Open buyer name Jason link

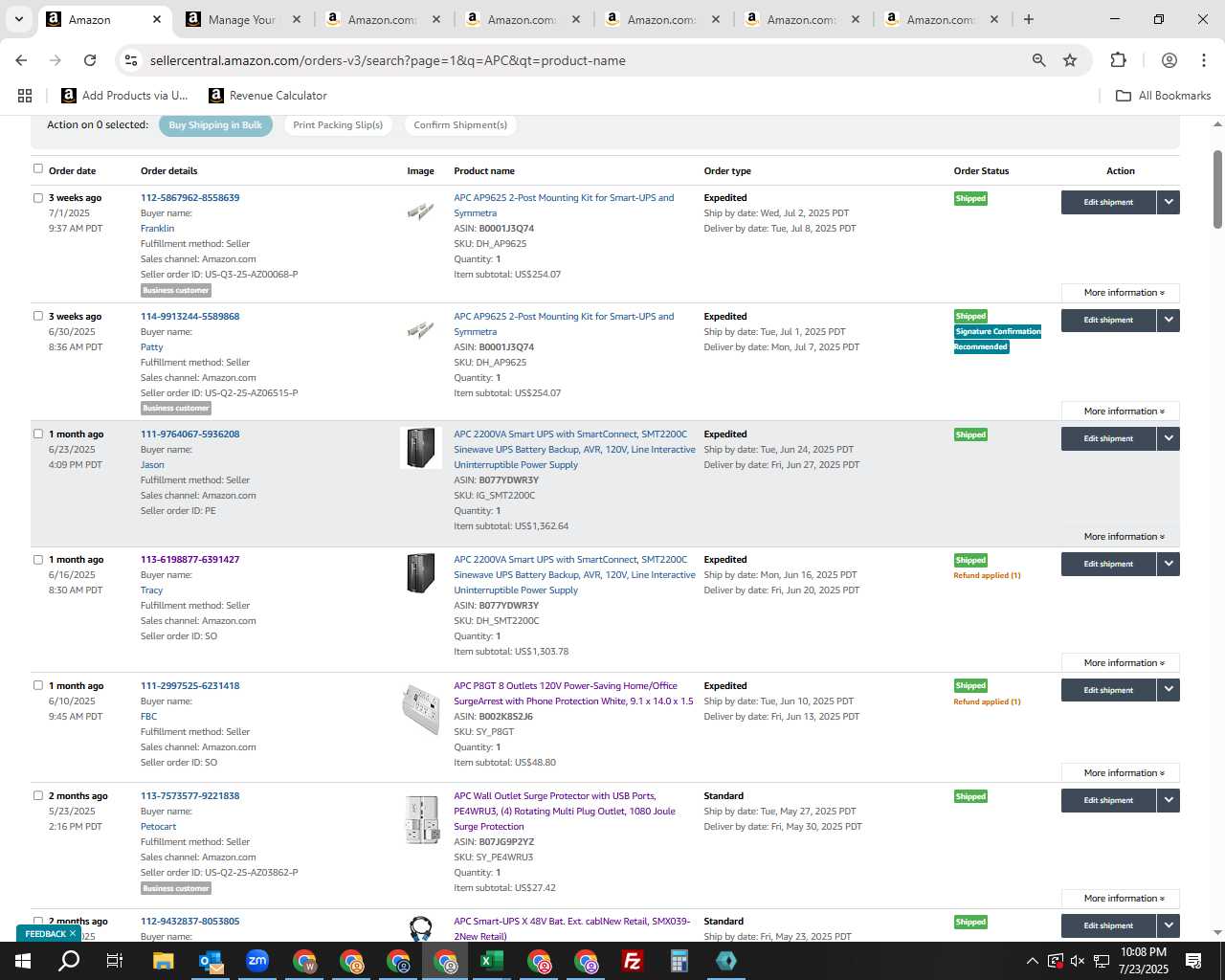[x=152, y=465]
